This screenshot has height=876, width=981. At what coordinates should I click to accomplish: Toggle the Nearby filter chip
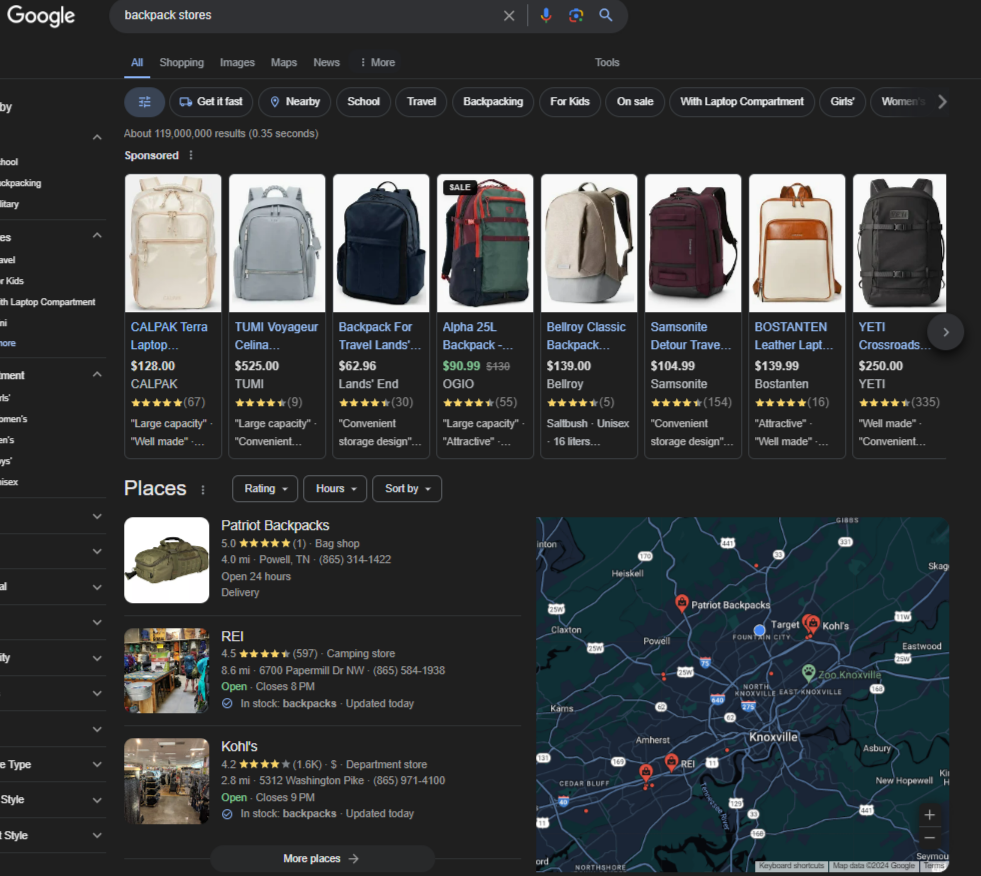click(x=295, y=102)
